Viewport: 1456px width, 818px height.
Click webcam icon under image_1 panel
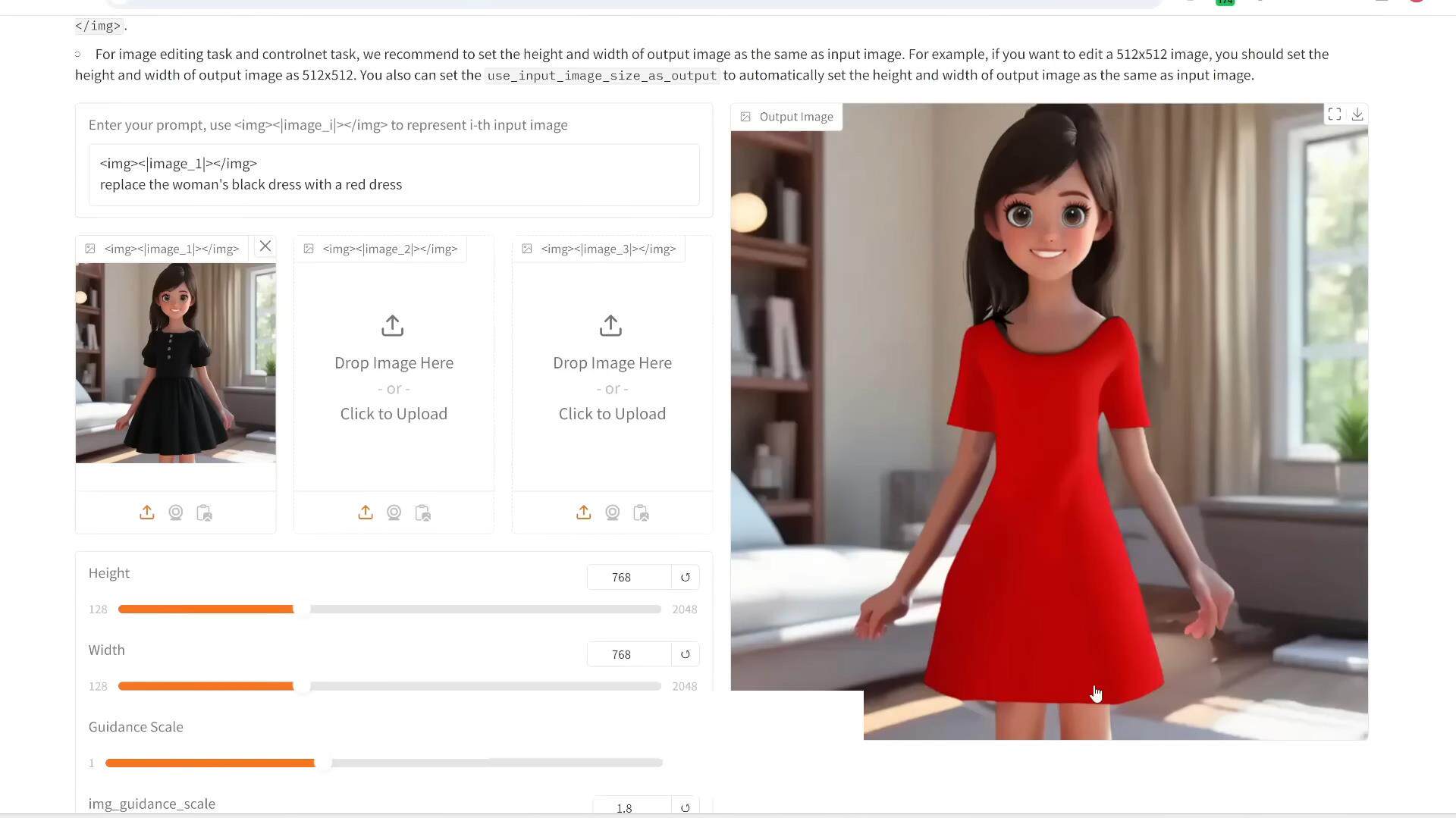point(176,513)
